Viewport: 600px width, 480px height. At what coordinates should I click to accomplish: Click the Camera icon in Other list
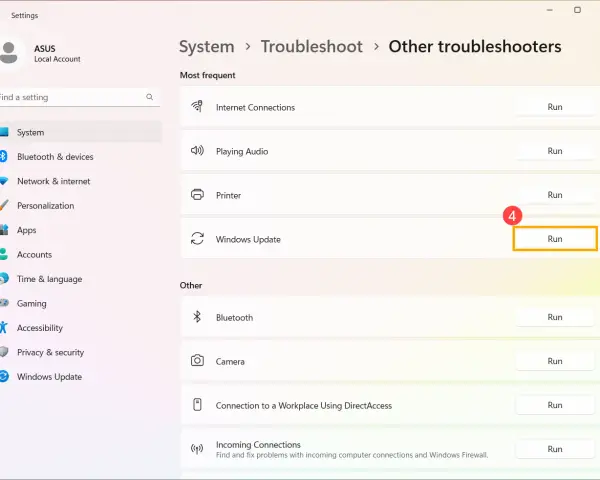[x=197, y=361]
